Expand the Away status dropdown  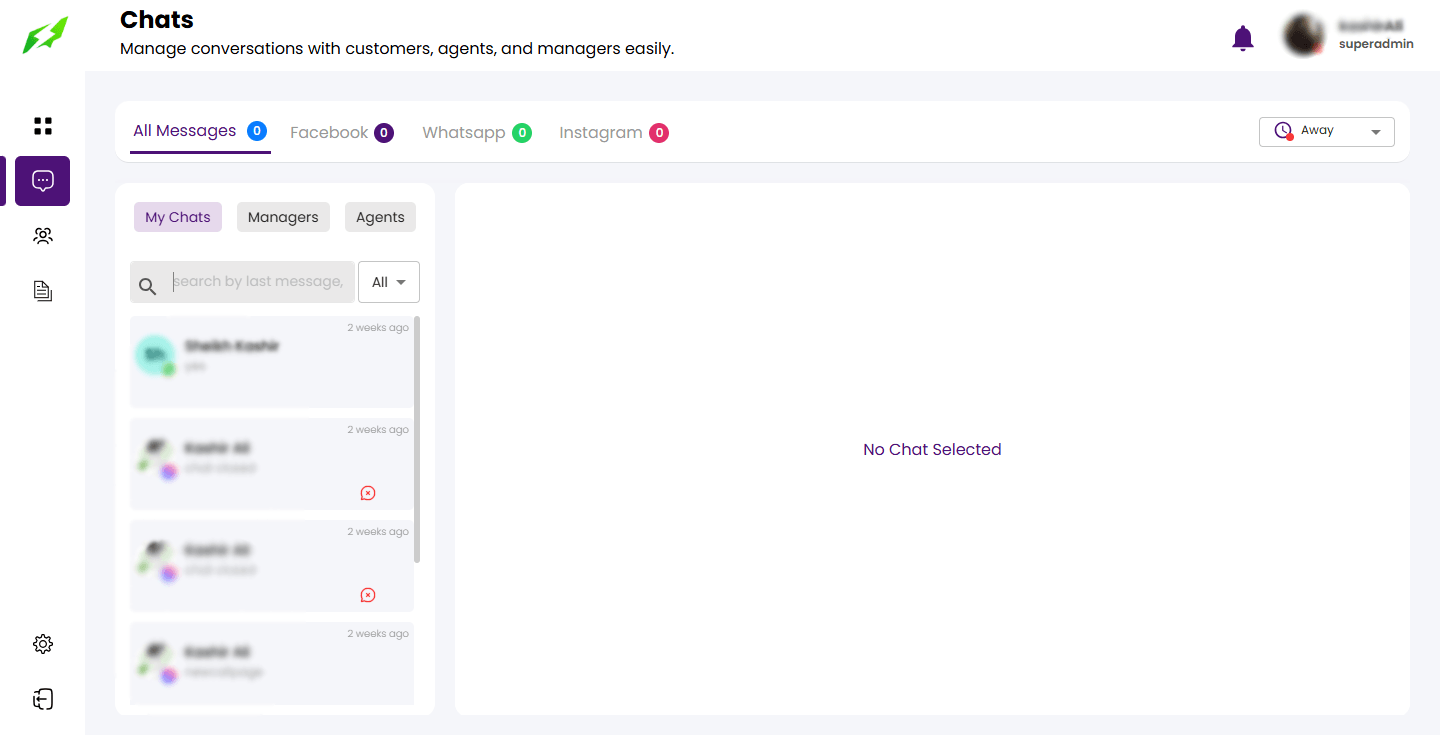pyautogui.click(x=1326, y=132)
